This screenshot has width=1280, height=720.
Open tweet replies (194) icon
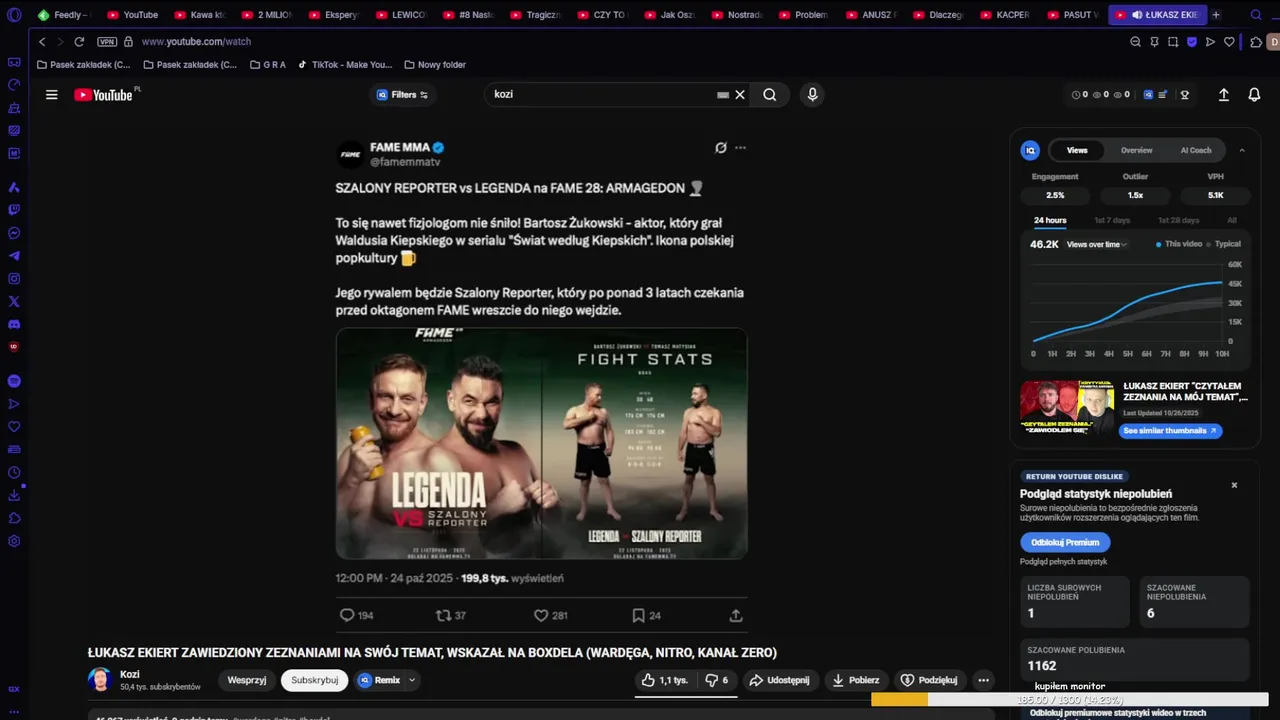click(347, 616)
